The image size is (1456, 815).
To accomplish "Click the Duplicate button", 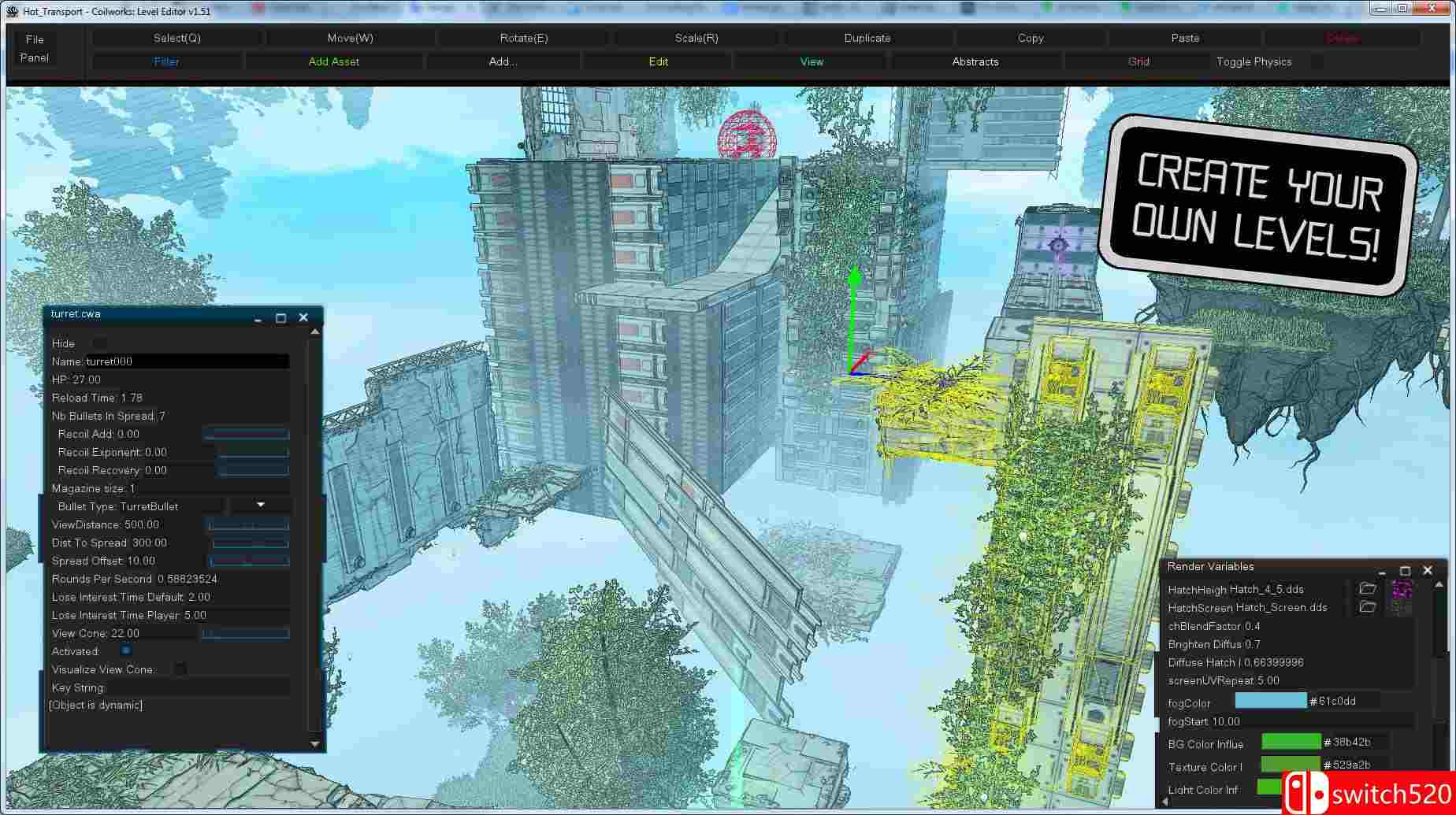I will (867, 38).
